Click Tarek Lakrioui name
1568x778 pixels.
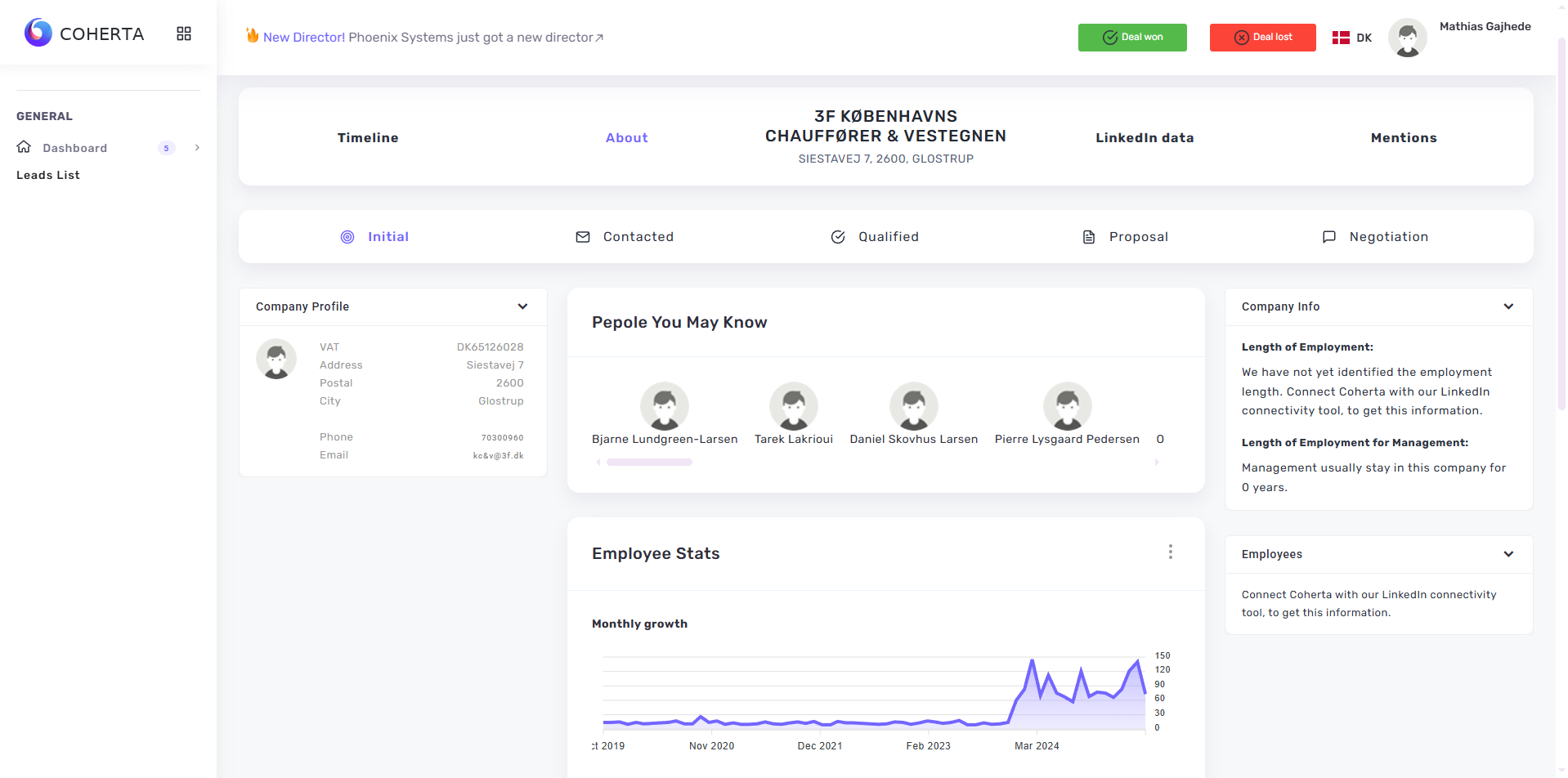(x=794, y=440)
